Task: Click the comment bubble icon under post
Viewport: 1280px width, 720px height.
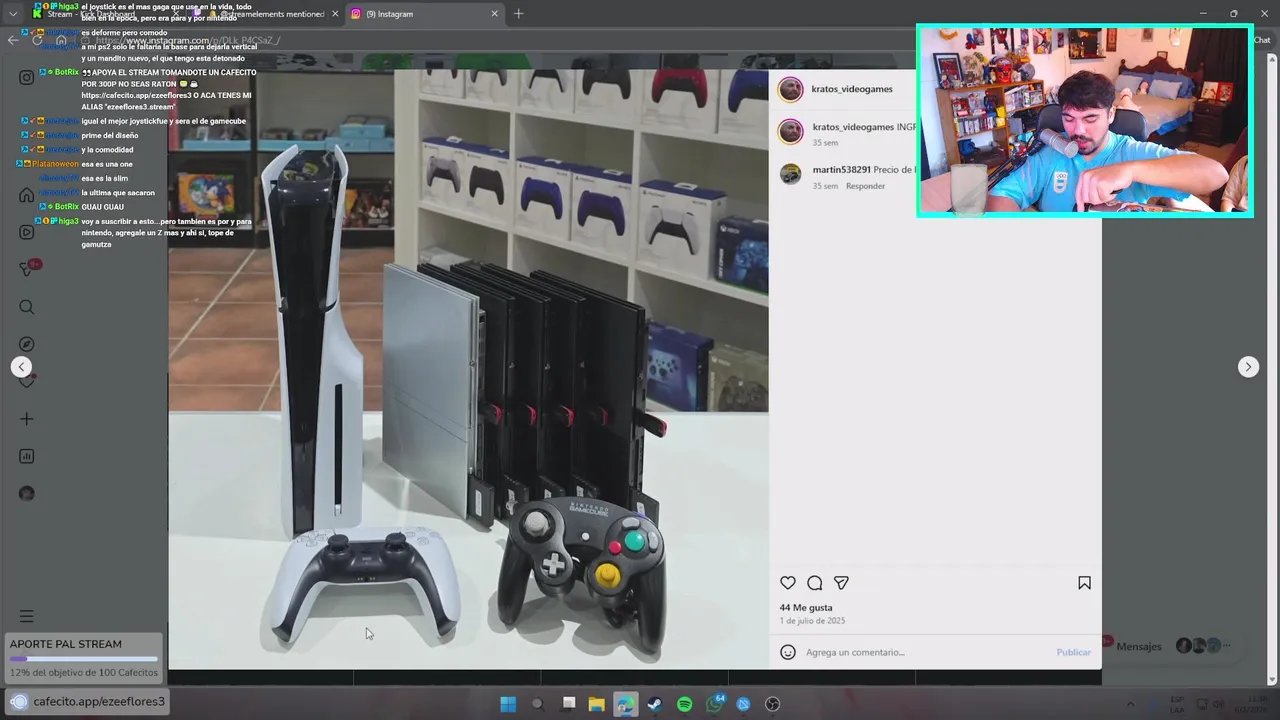Action: [815, 583]
